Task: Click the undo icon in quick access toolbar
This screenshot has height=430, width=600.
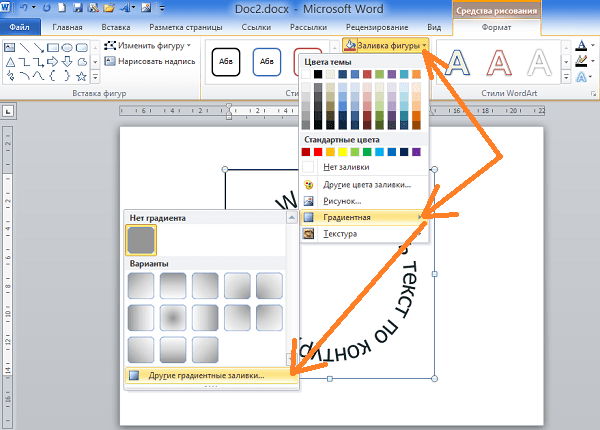Action: 24,7
